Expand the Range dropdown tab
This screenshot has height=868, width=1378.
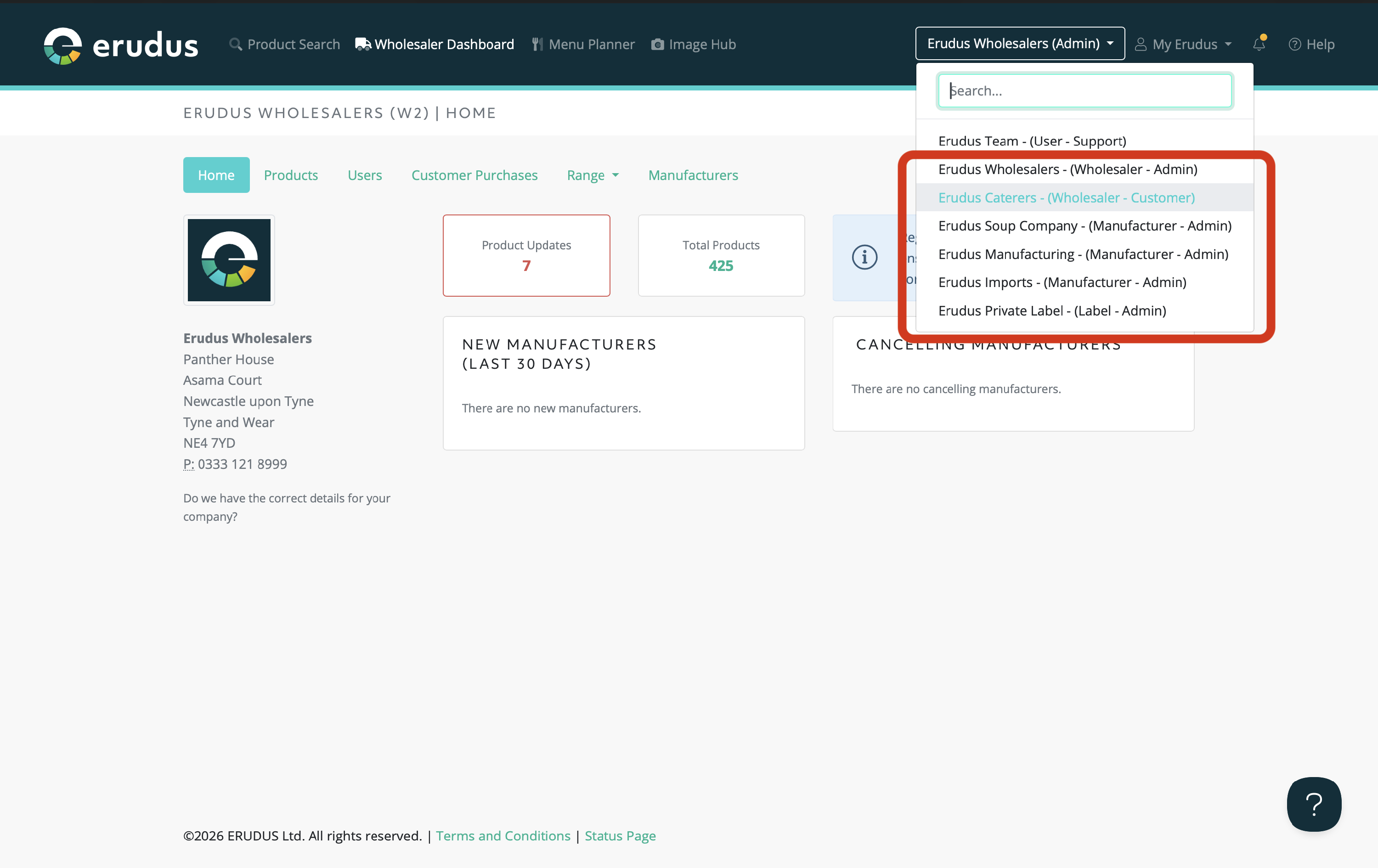(x=592, y=175)
